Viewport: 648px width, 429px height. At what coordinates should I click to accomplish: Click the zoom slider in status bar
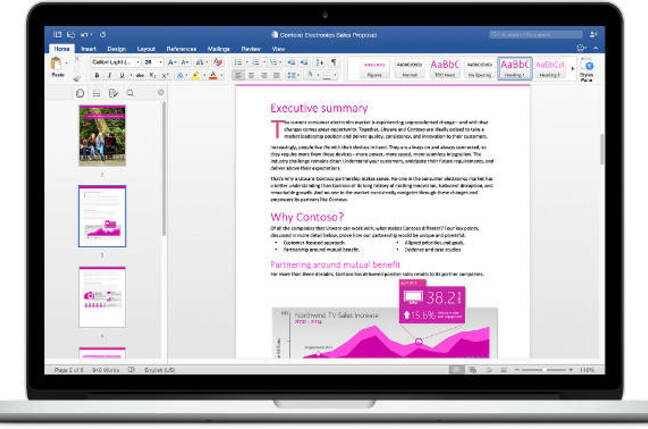point(544,369)
